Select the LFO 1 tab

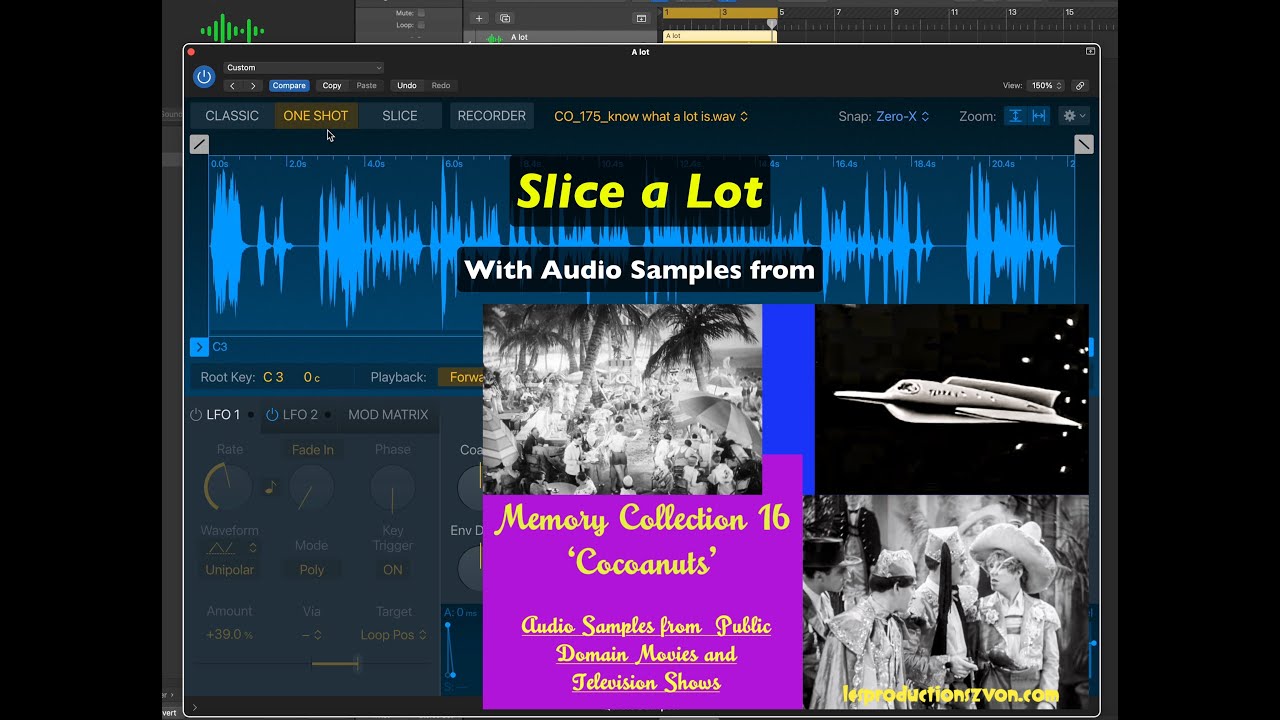coord(223,415)
